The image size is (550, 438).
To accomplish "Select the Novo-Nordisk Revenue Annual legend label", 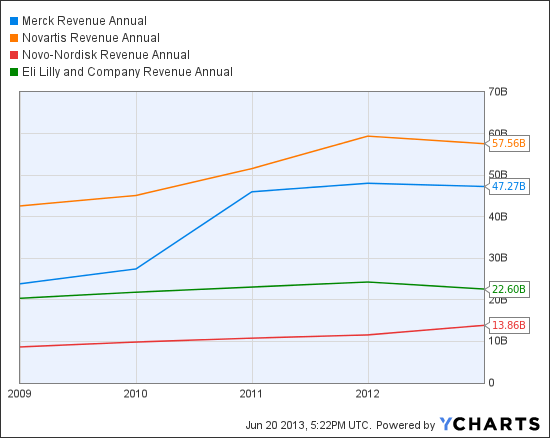I will (106, 55).
